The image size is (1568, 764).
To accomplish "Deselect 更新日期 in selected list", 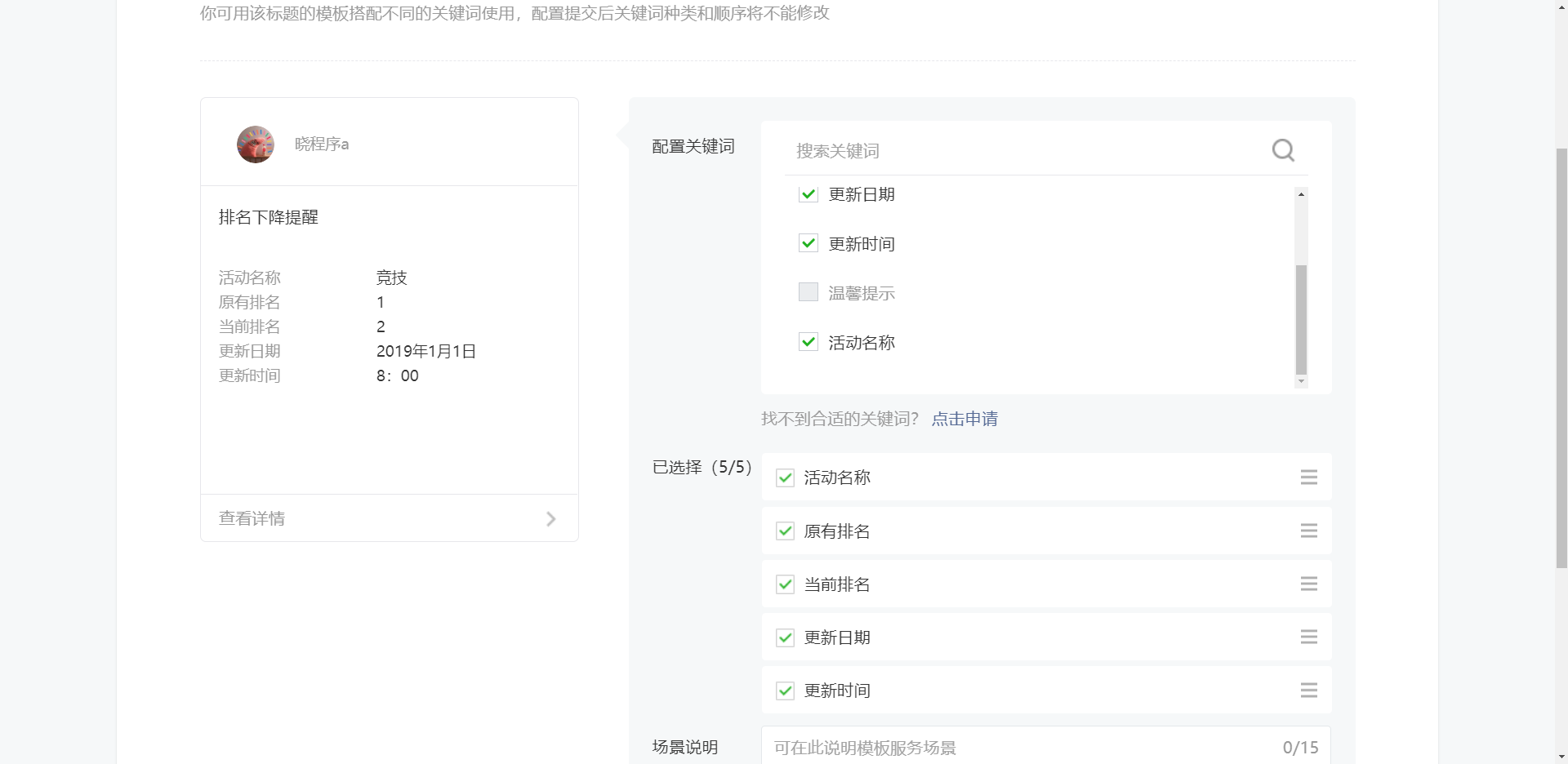I will pos(785,637).
